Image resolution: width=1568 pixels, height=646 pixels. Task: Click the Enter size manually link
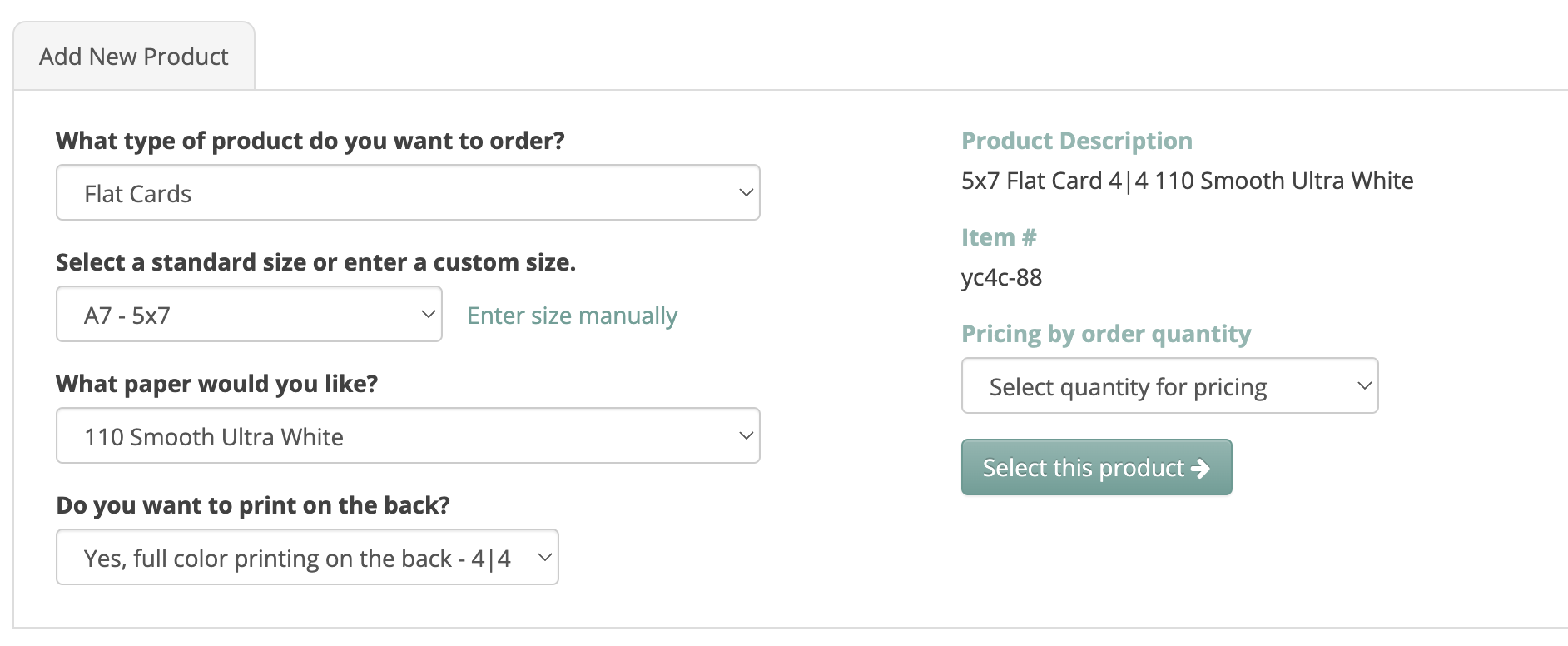(572, 316)
